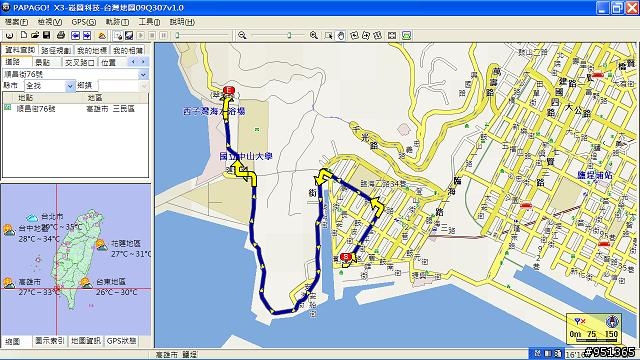Image resolution: width=640 pixels, height=360 pixels.
Task: Switch to the 圖示索引 bottom tab
Action: click(50, 341)
